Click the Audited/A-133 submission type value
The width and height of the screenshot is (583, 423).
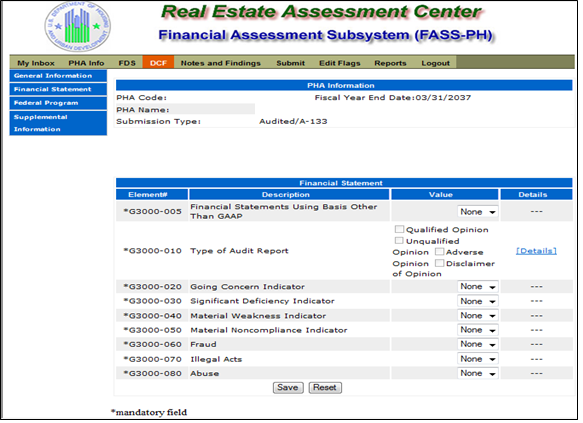(293, 122)
